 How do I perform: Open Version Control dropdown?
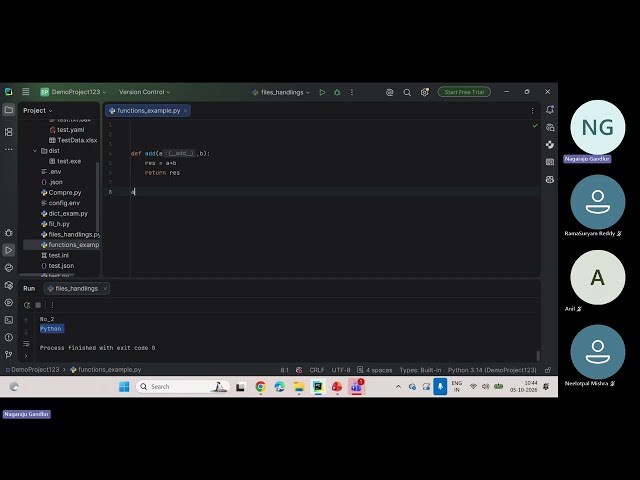point(144,92)
